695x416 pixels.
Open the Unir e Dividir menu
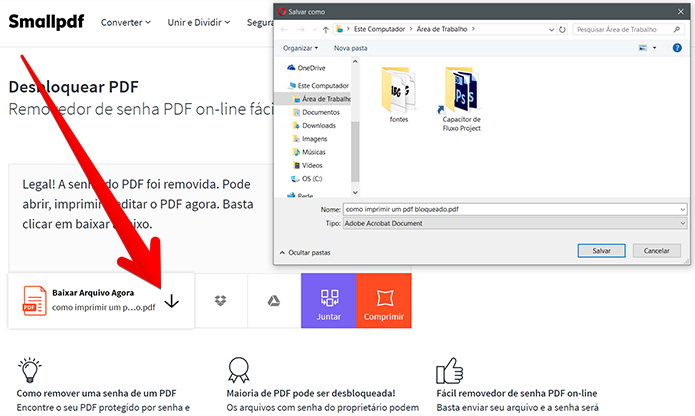click(x=199, y=23)
